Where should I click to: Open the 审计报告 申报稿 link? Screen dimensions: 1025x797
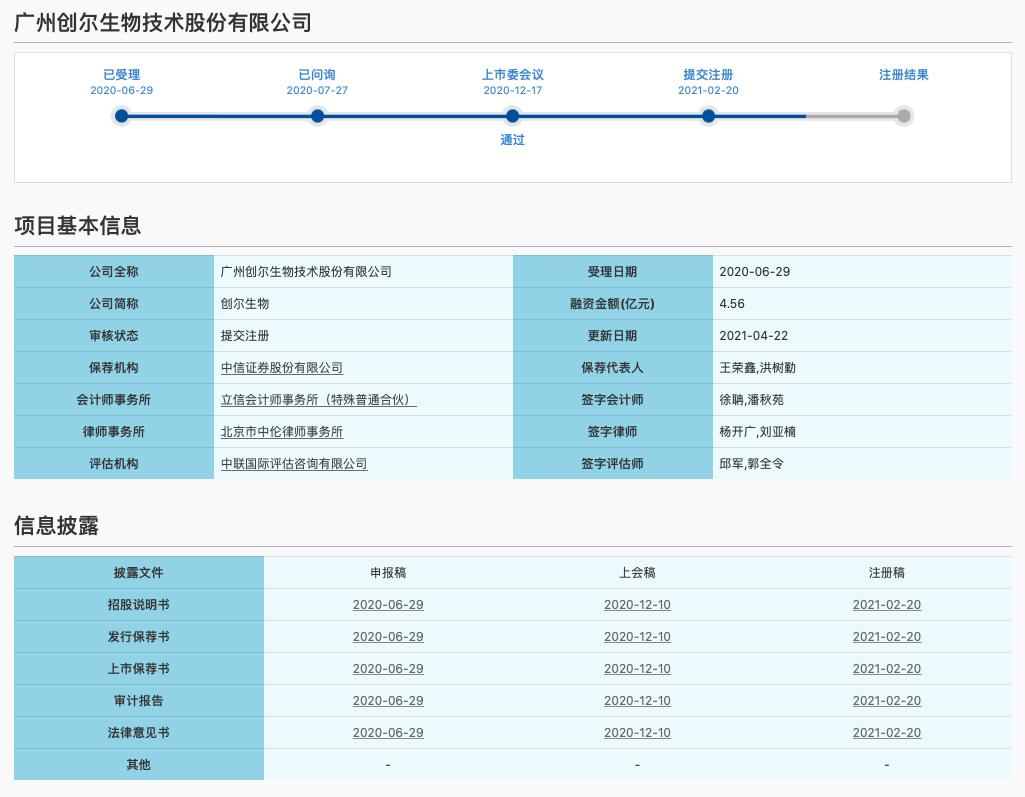(388, 700)
